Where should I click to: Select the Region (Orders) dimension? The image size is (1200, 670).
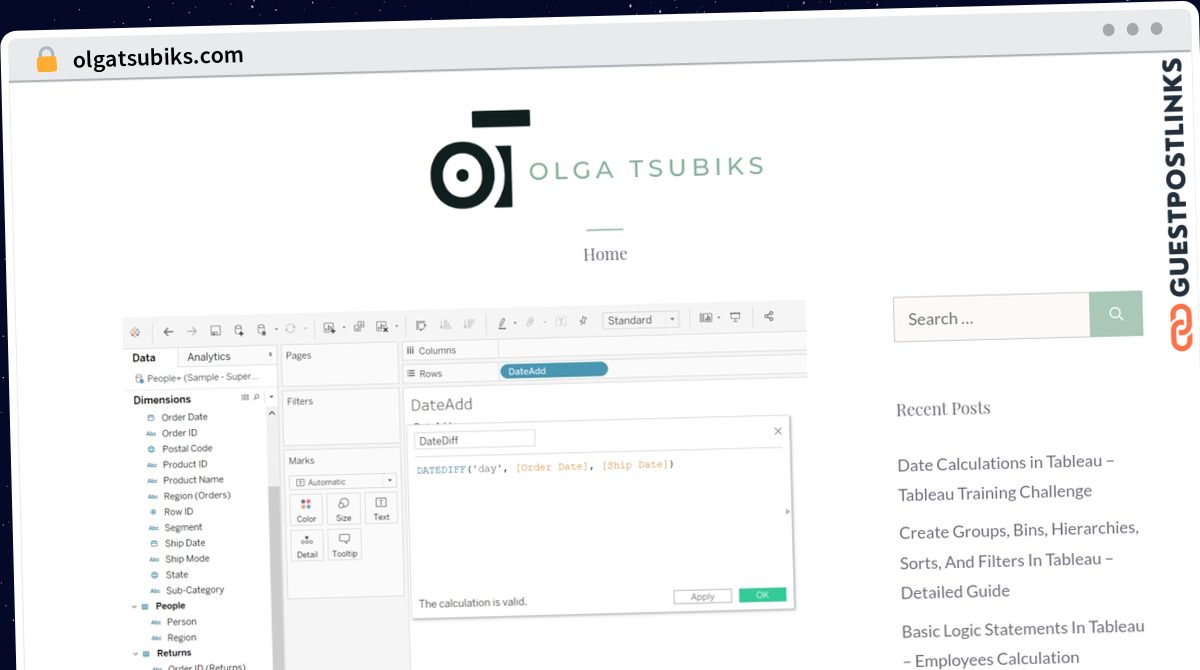(197, 496)
